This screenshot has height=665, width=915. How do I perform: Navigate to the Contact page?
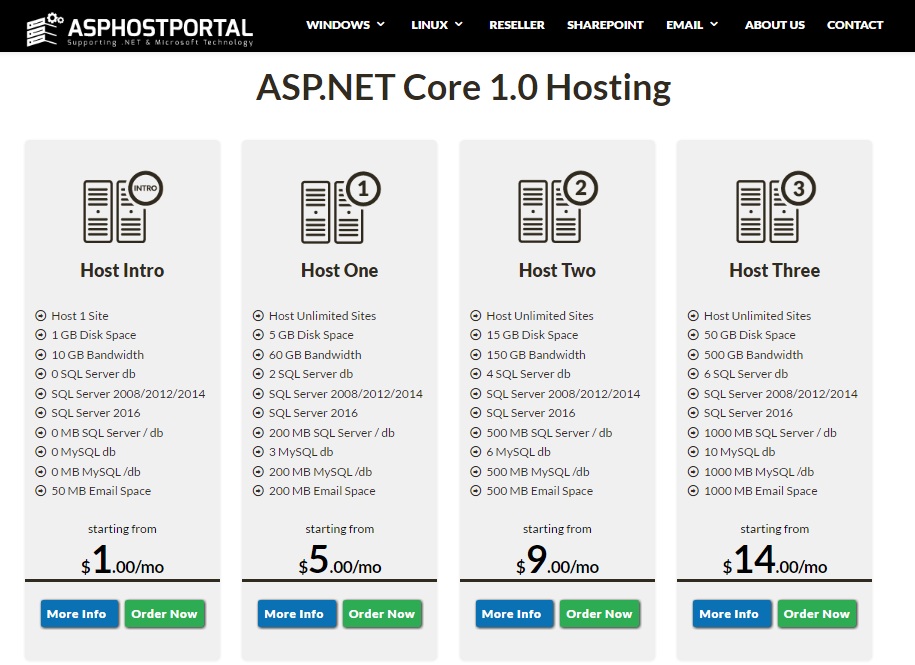(855, 25)
